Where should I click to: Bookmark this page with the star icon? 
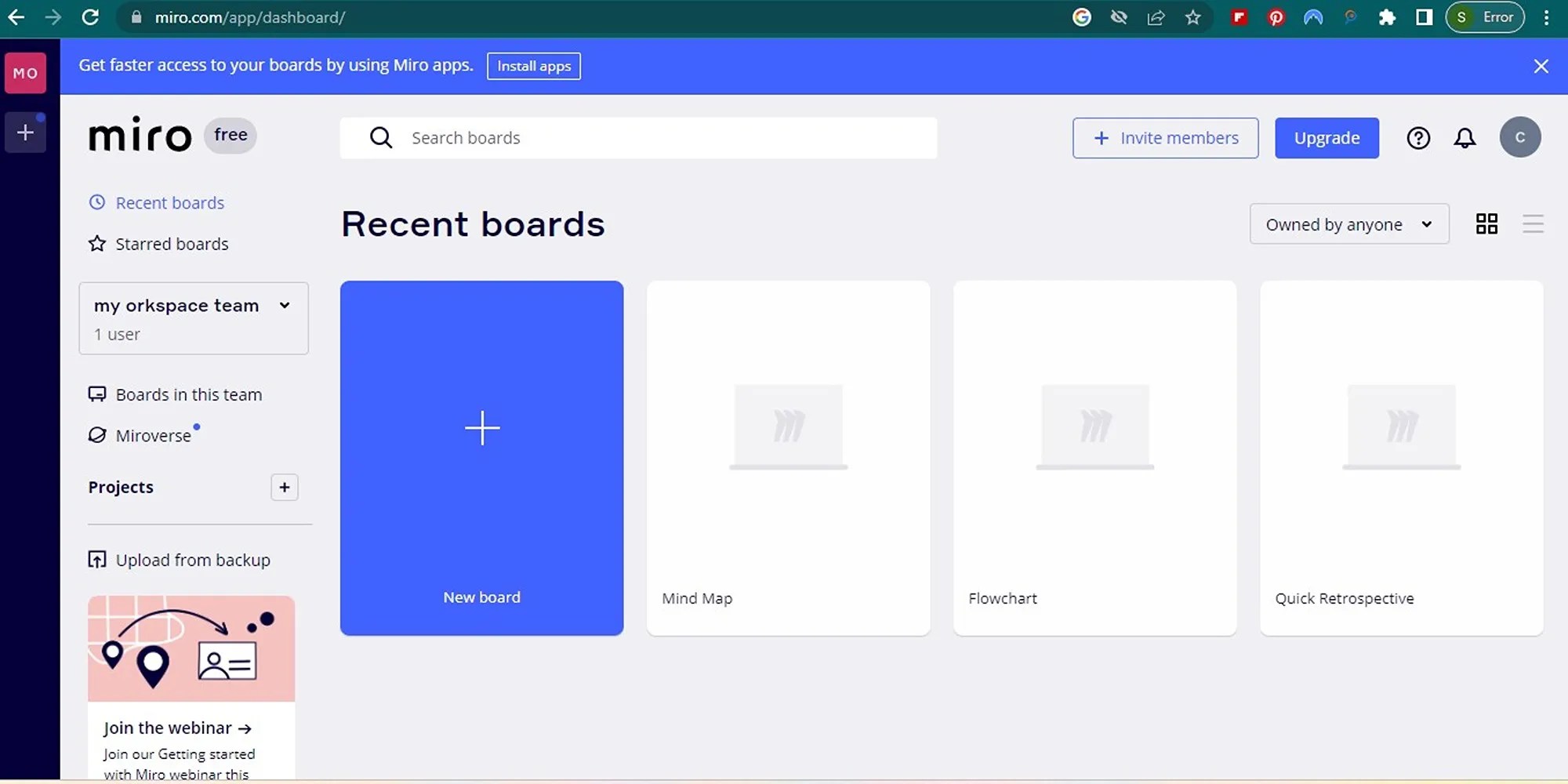[x=1192, y=17]
